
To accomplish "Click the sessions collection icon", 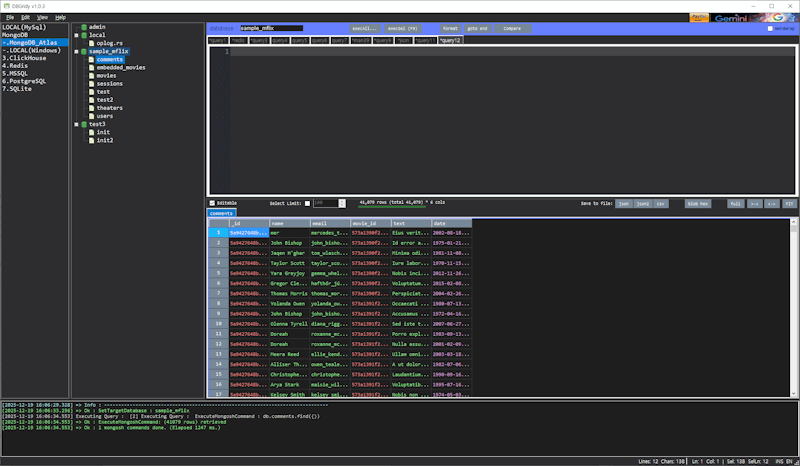I will [92, 84].
